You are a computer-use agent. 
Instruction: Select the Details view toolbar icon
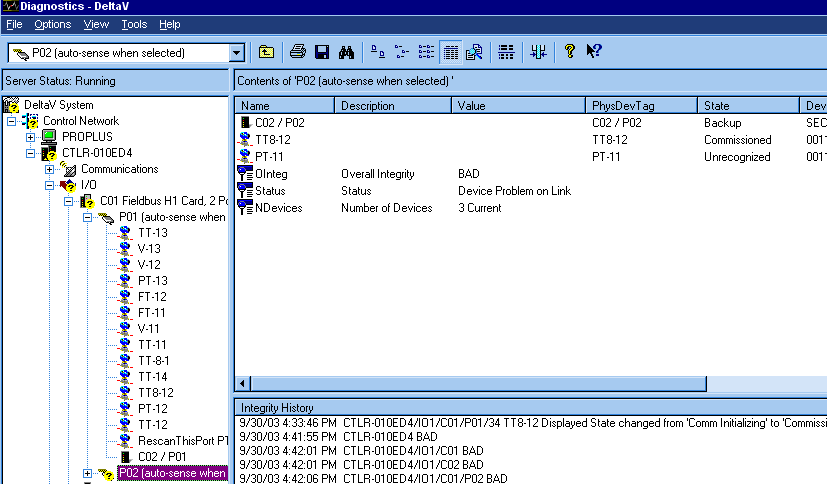point(450,52)
